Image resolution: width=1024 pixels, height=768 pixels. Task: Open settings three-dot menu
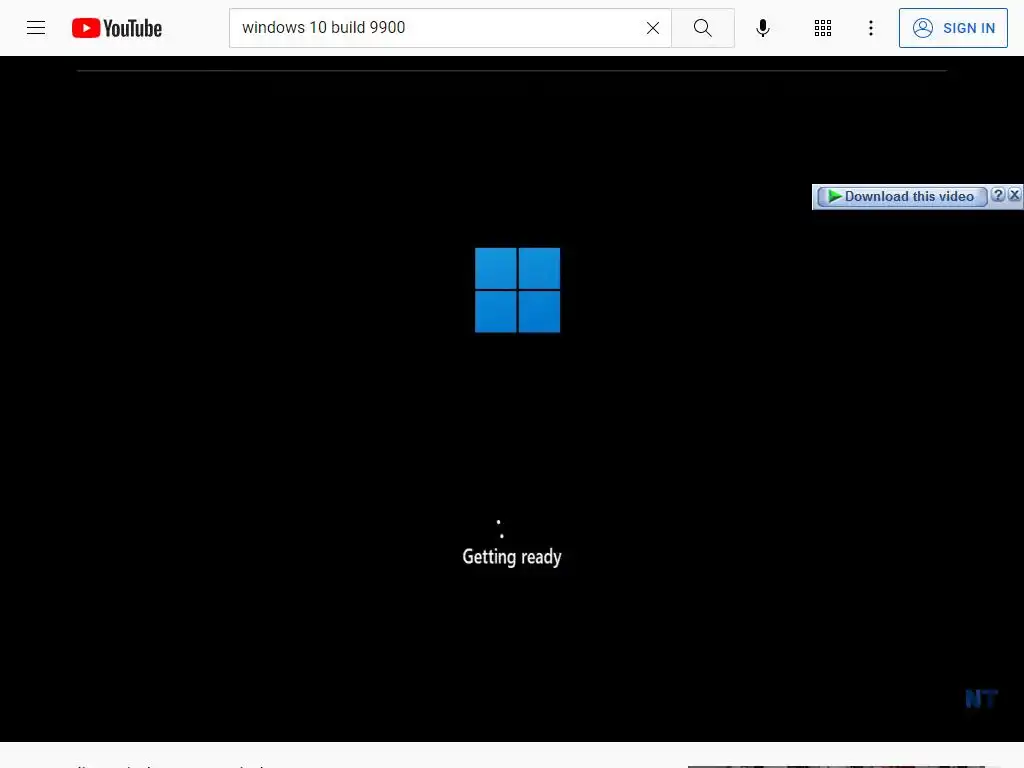tap(871, 28)
